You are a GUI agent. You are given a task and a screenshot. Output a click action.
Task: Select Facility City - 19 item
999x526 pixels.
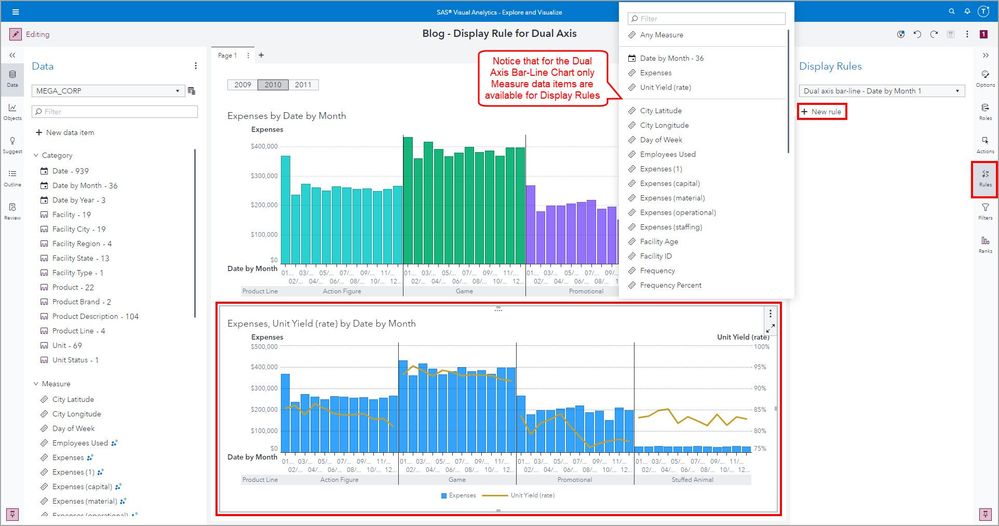coord(73,229)
